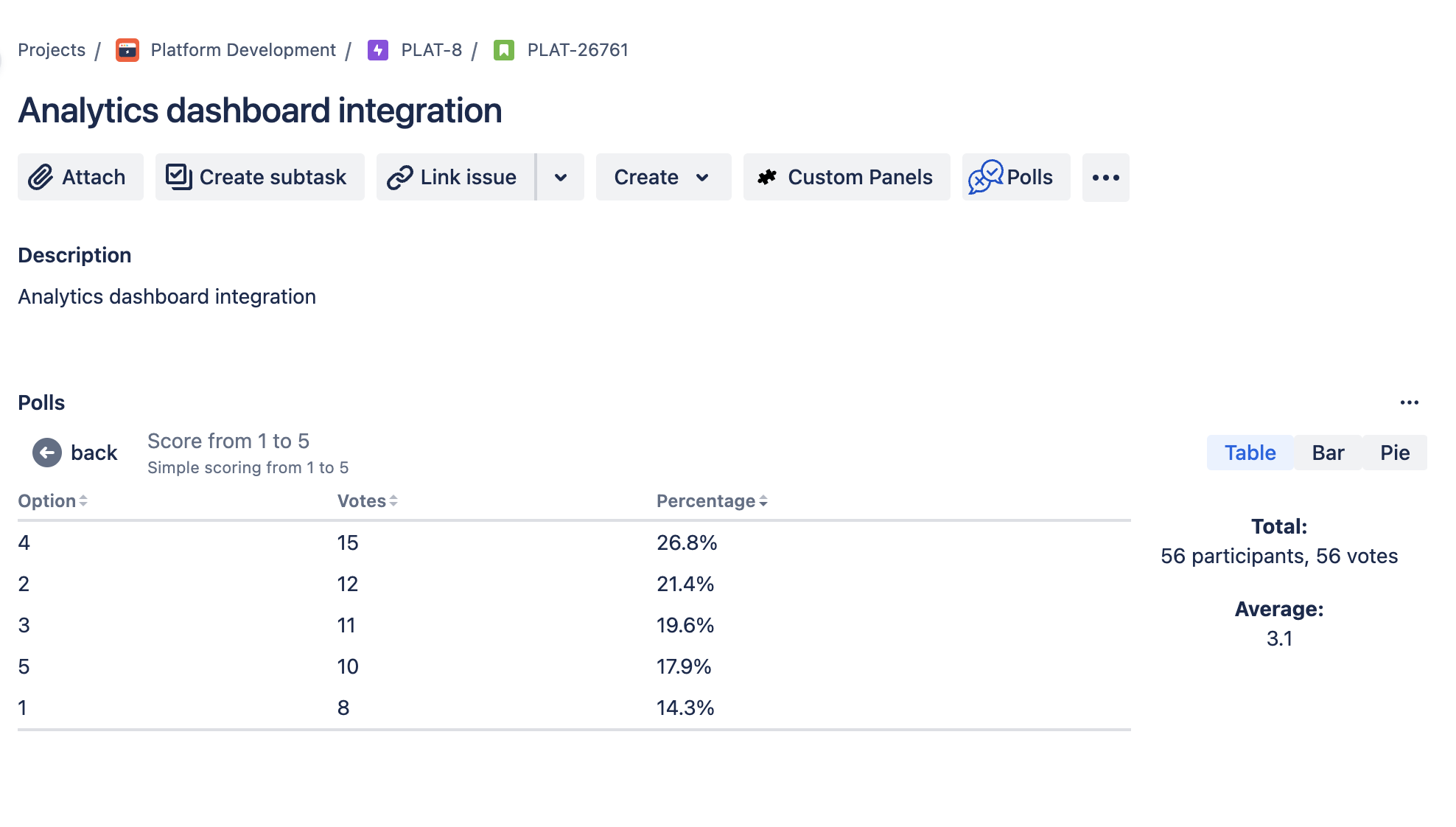The height and width of the screenshot is (827, 1456).
Task: Open Custom Panels via puzzle icon
Action: coord(767,176)
